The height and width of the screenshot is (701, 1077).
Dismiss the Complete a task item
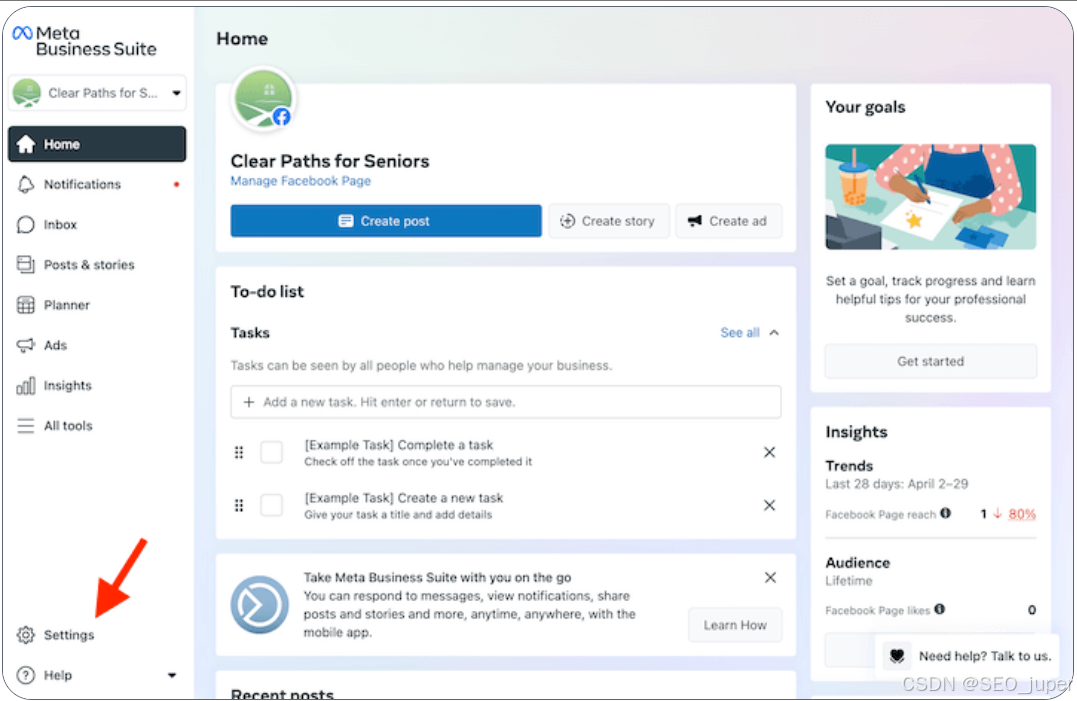(x=769, y=453)
